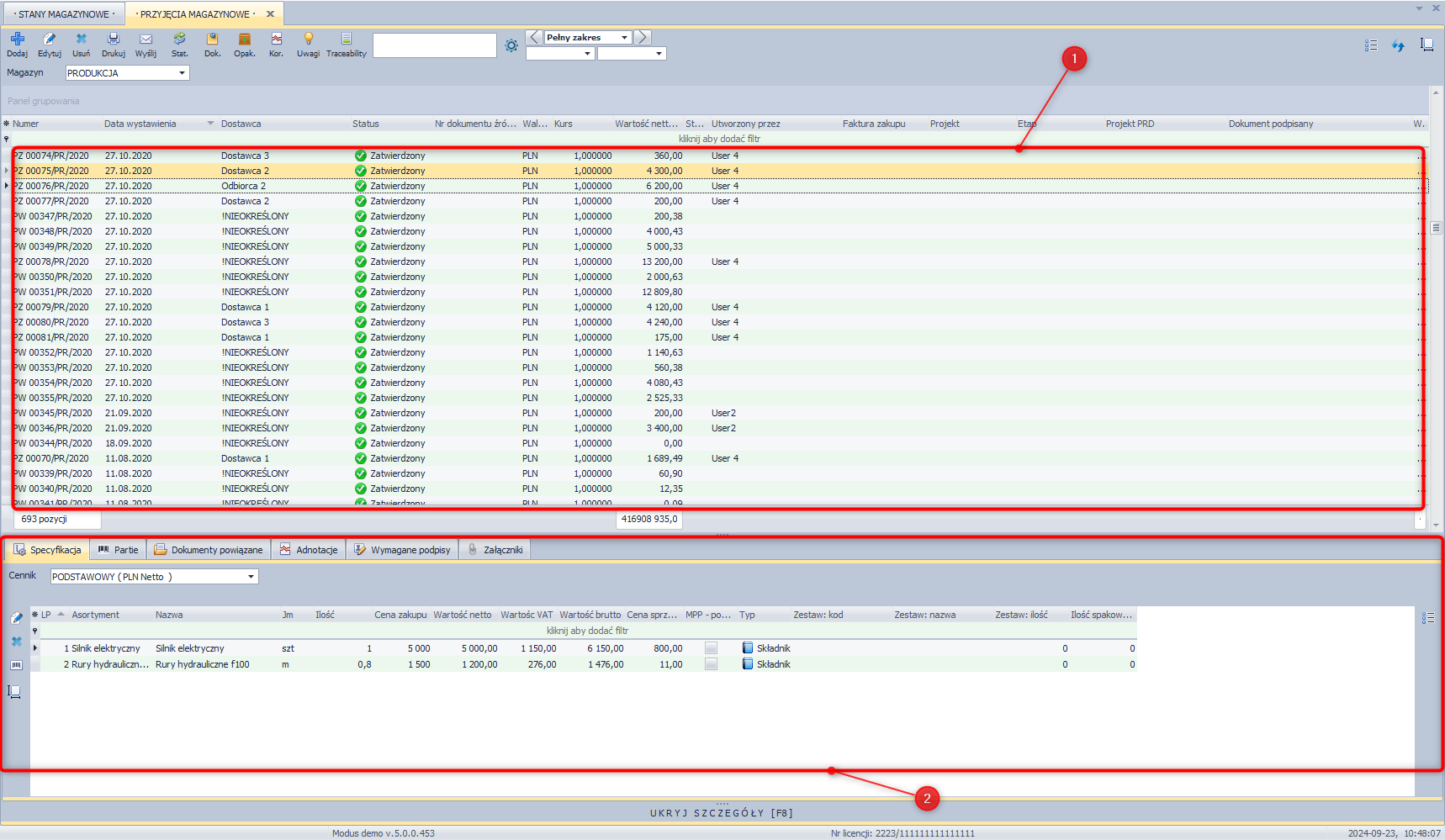Click UKRYJ SZCZEGÓŁY [F8] to hide details
1445x840 pixels.
[722, 813]
